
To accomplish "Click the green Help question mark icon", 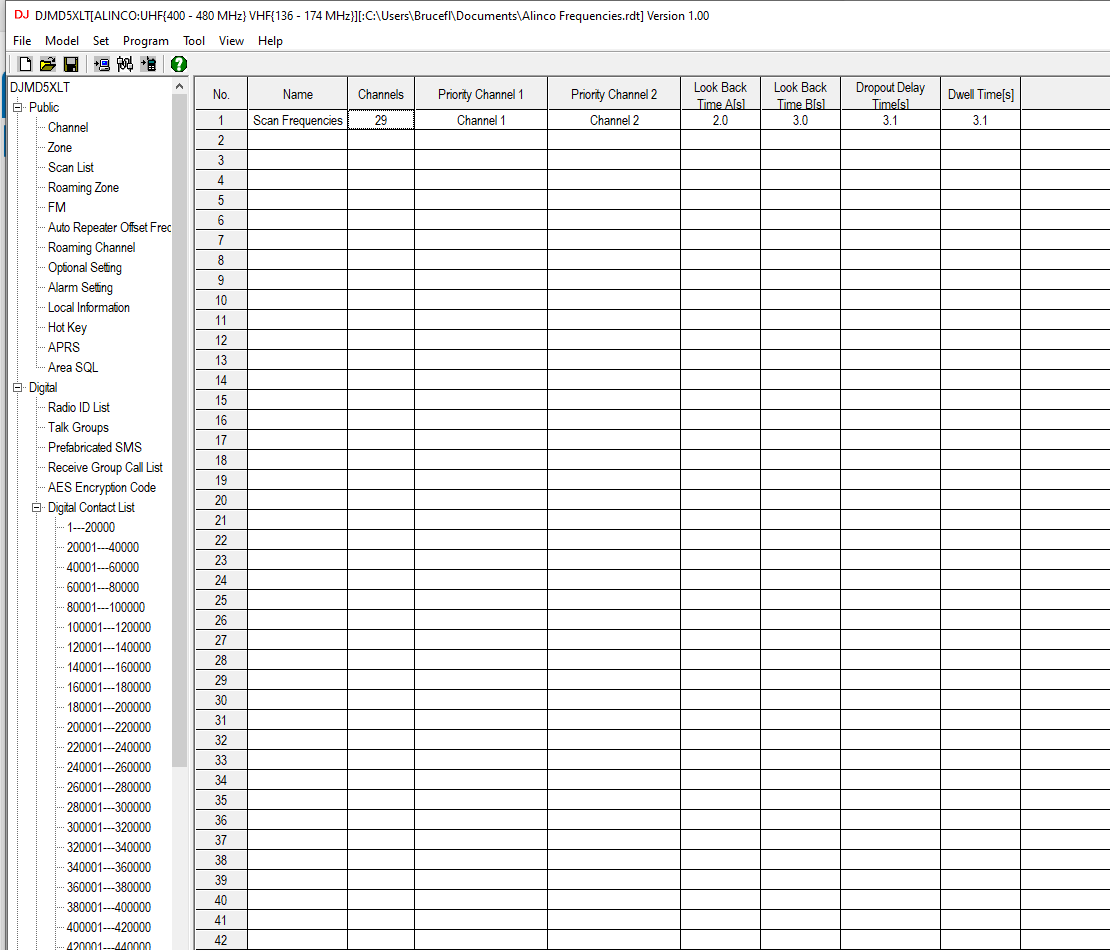I will click(x=179, y=64).
